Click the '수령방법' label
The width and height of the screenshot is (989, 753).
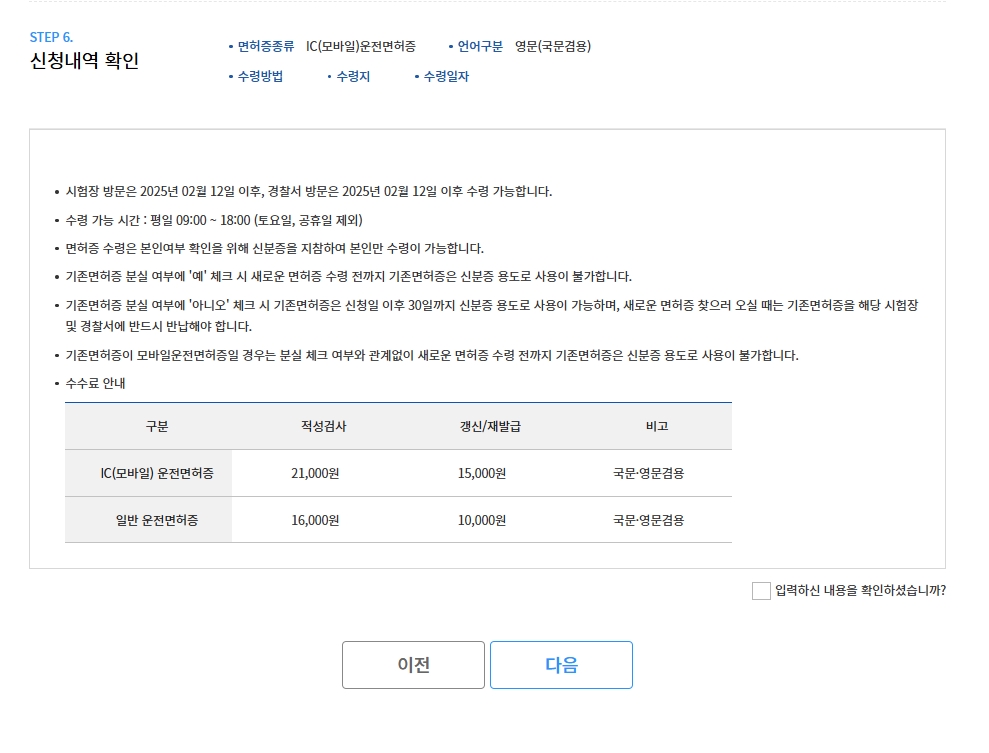tap(260, 76)
